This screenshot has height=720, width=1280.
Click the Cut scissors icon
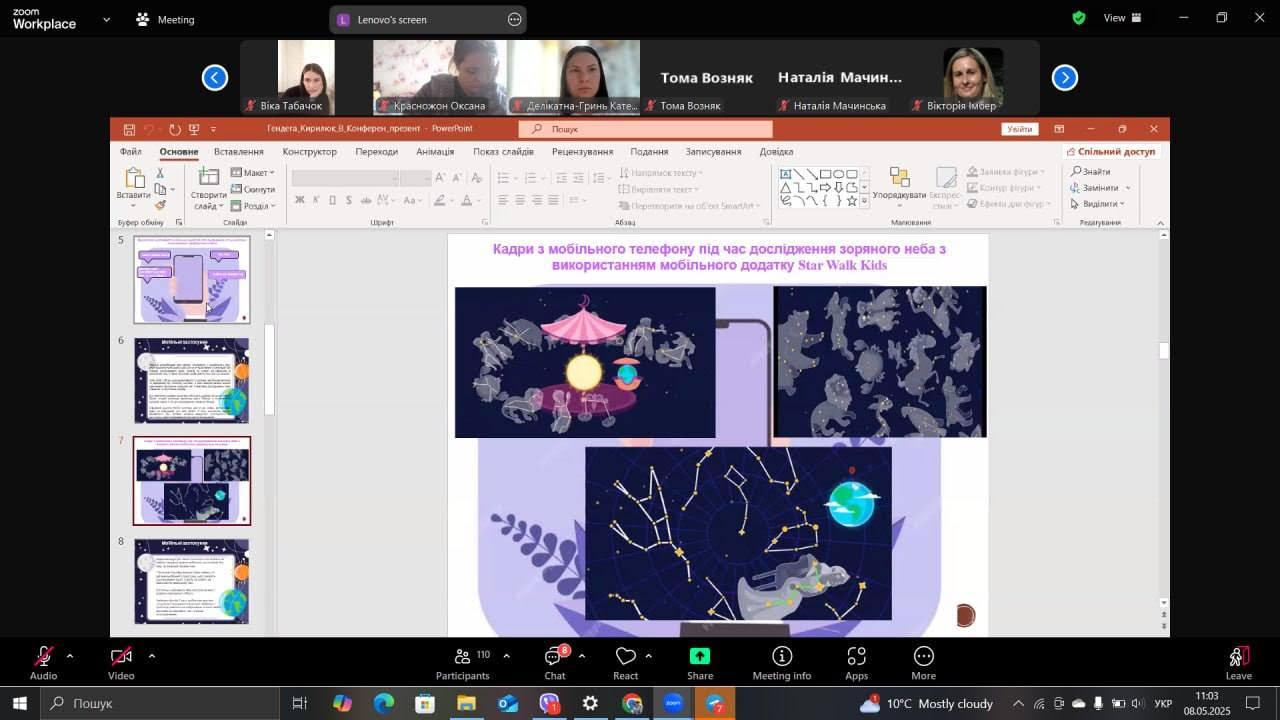[x=160, y=173]
